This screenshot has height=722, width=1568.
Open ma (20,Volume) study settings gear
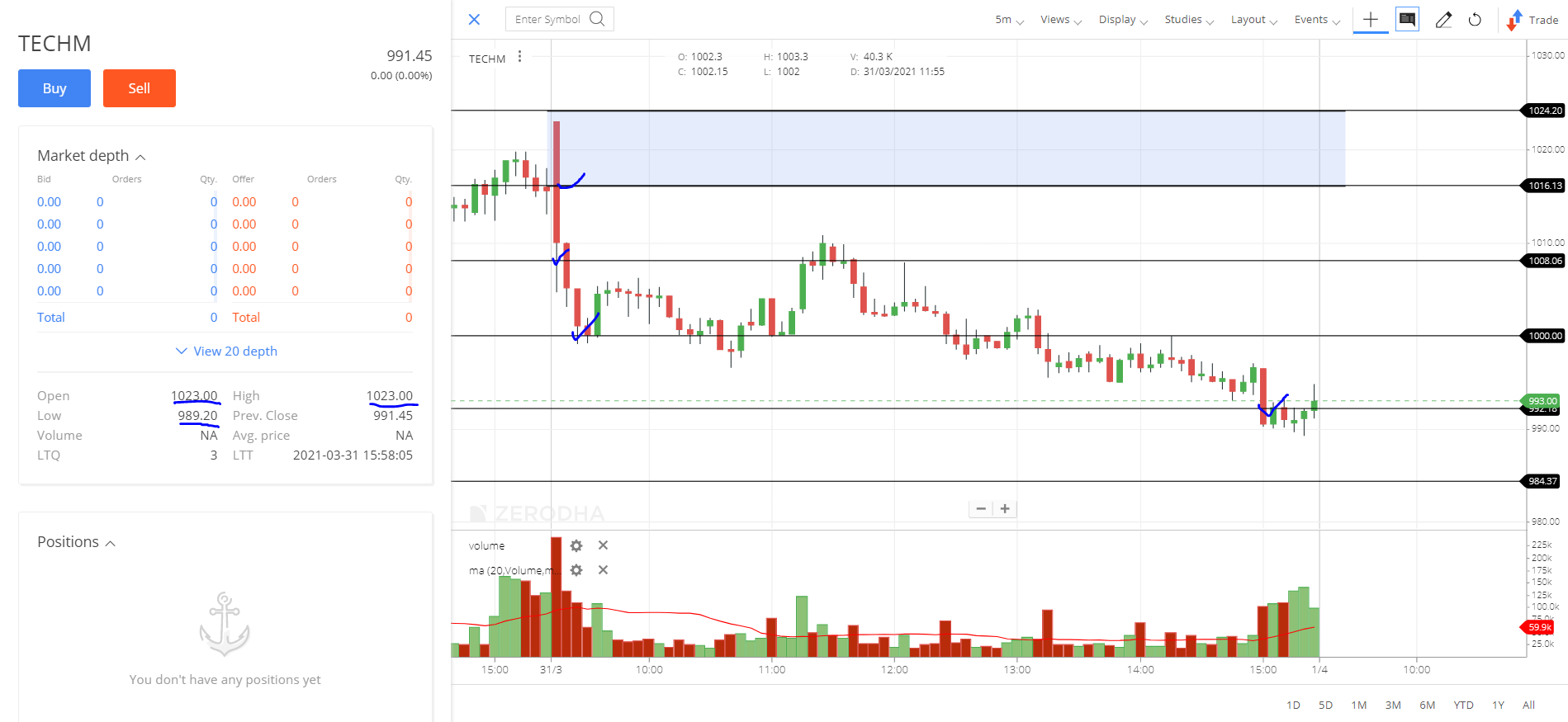[x=576, y=570]
